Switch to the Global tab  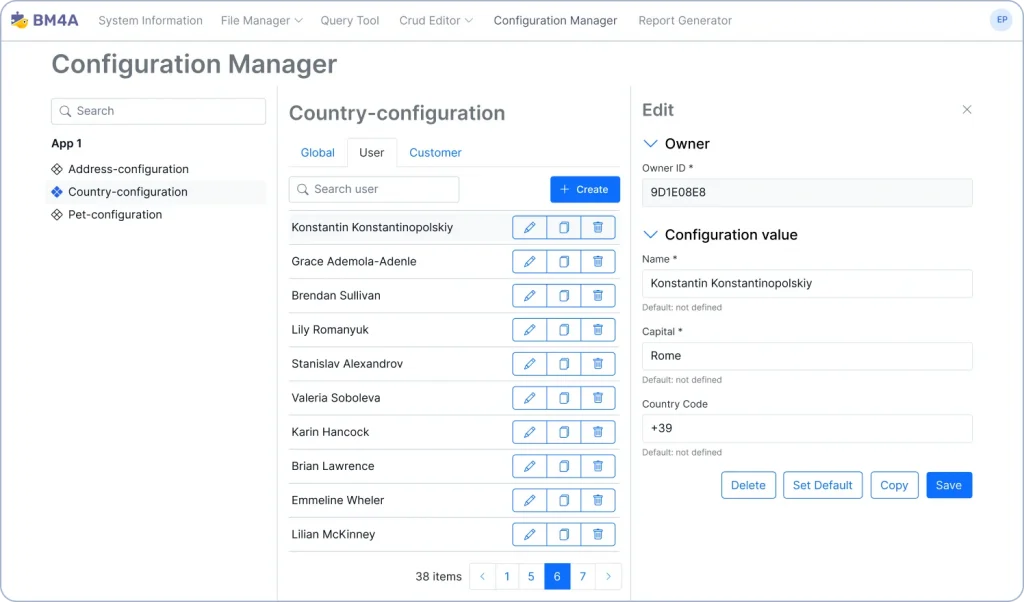pos(317,153)
